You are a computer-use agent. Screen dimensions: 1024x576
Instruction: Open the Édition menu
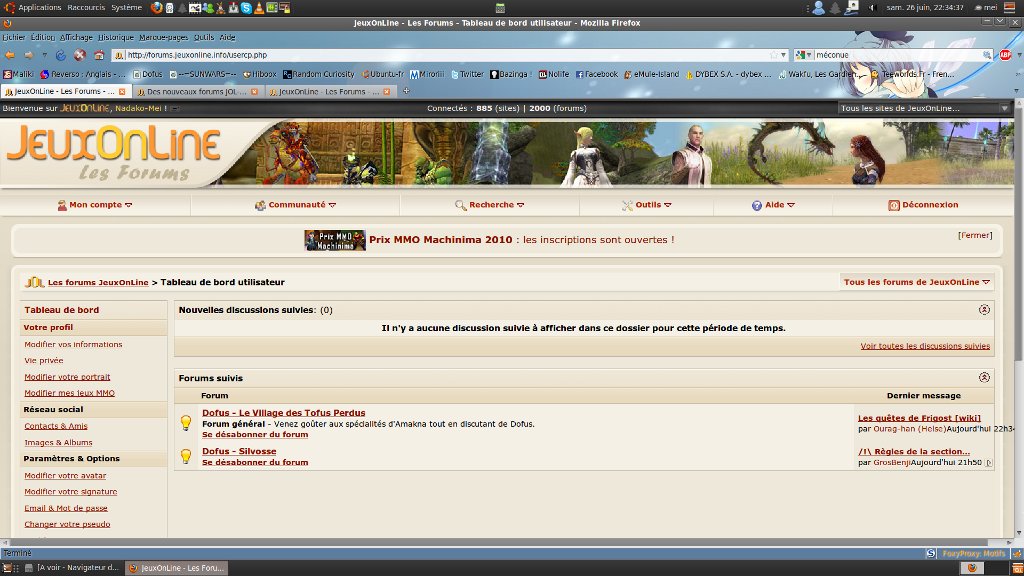pyautogui.click(x=42, y=37)
